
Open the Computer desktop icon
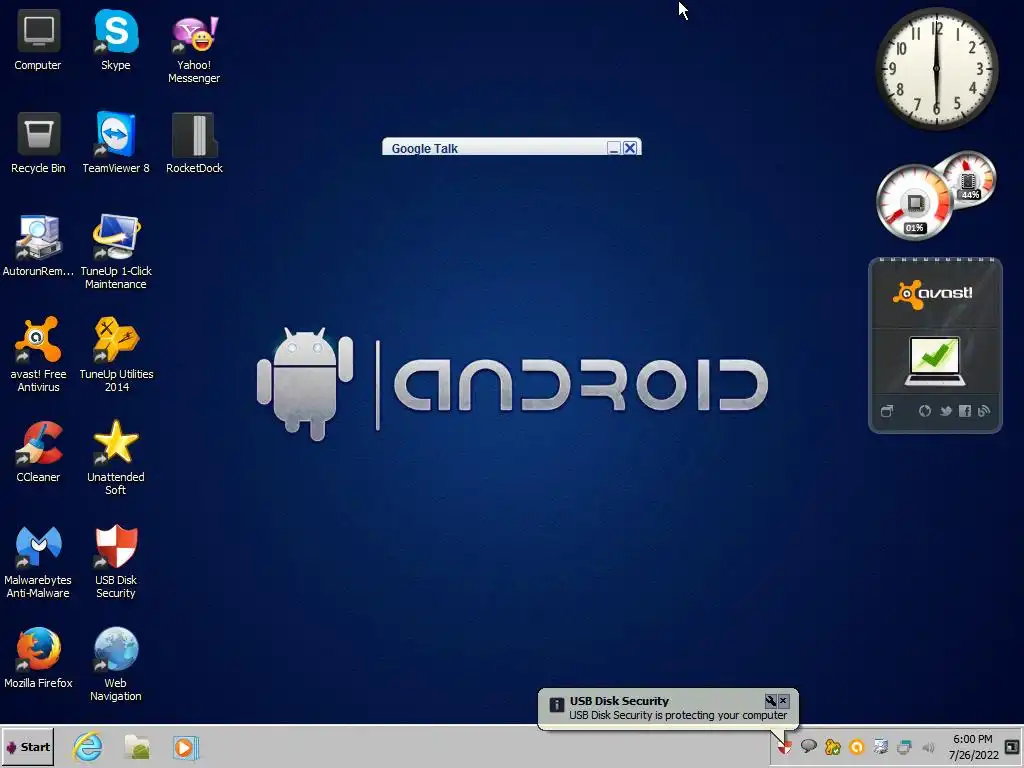point(38,41)
